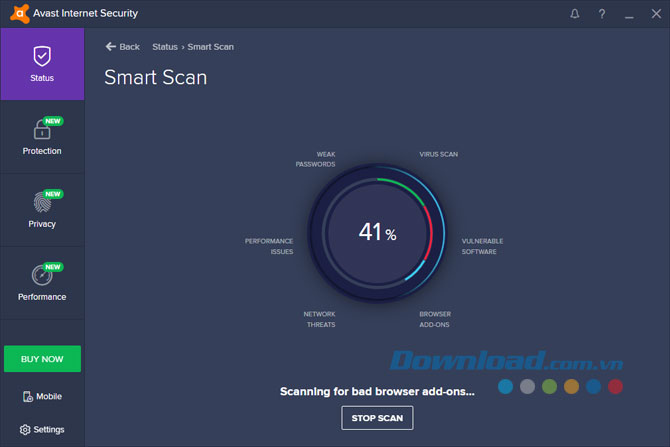Click the WEAK PASSWORDS label
The height and width of the screenshot is (447, 670).
click(315, 159)
